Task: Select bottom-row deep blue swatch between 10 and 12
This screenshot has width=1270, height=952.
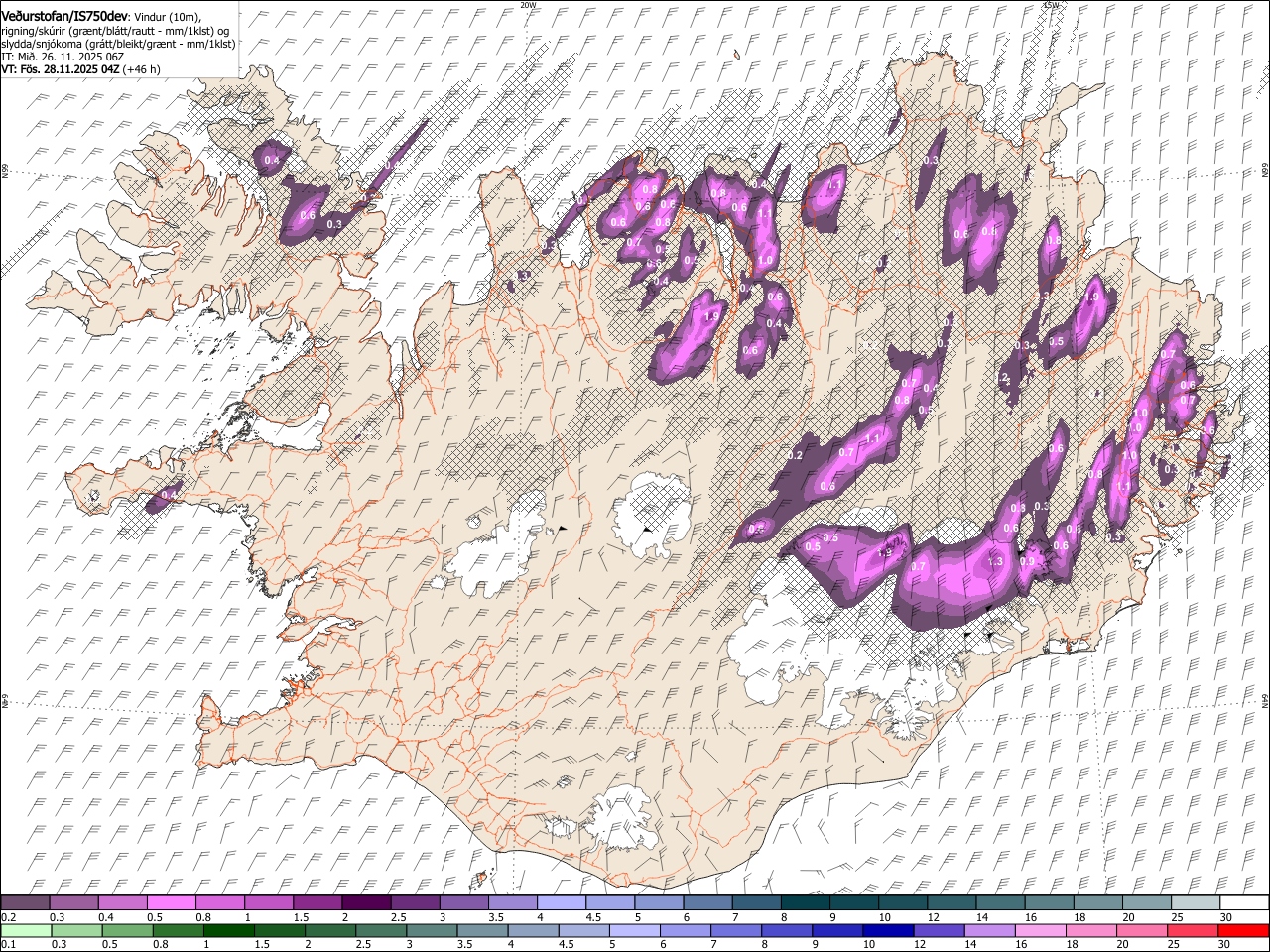Action: (x=887, y=931)
